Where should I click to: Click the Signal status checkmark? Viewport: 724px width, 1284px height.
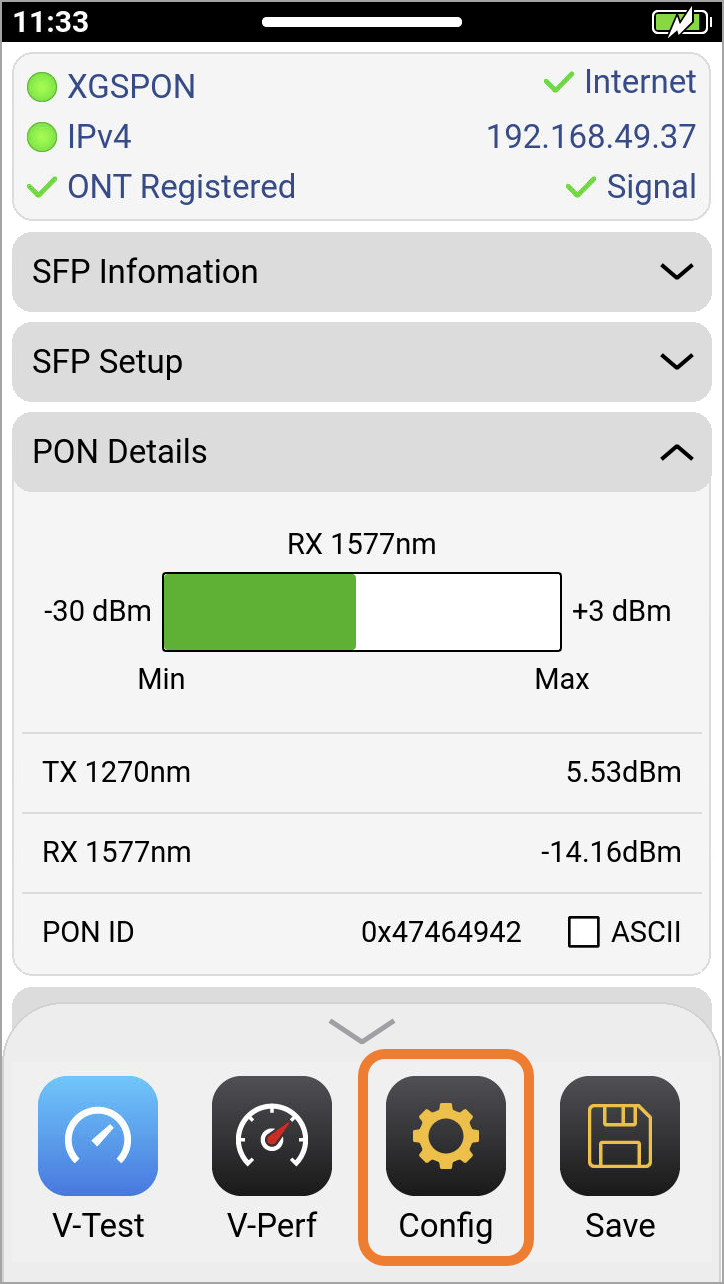[x=581, y=187]
